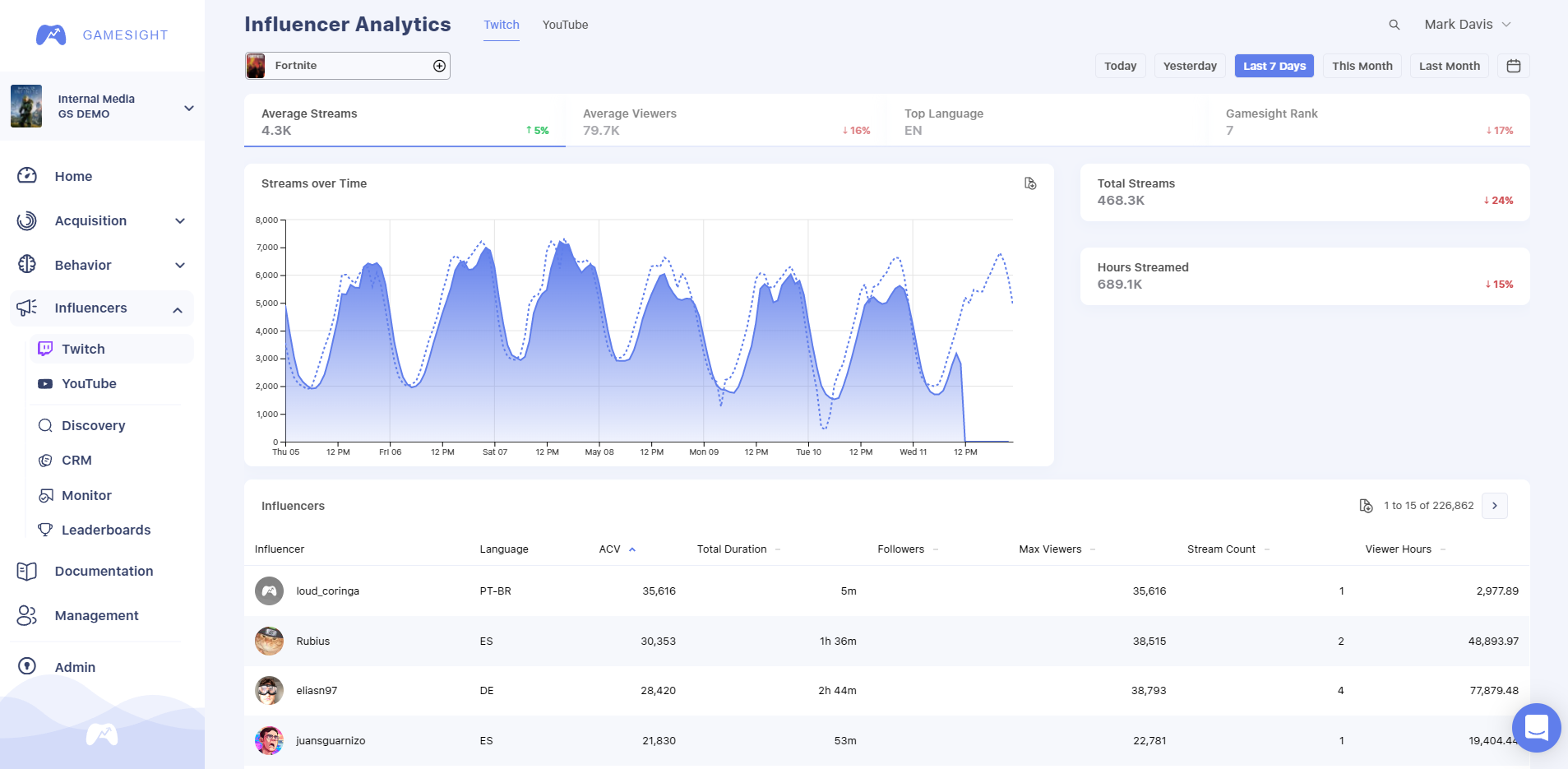
Task: Sort by ACV column arrow
Action: coord(632,549)
